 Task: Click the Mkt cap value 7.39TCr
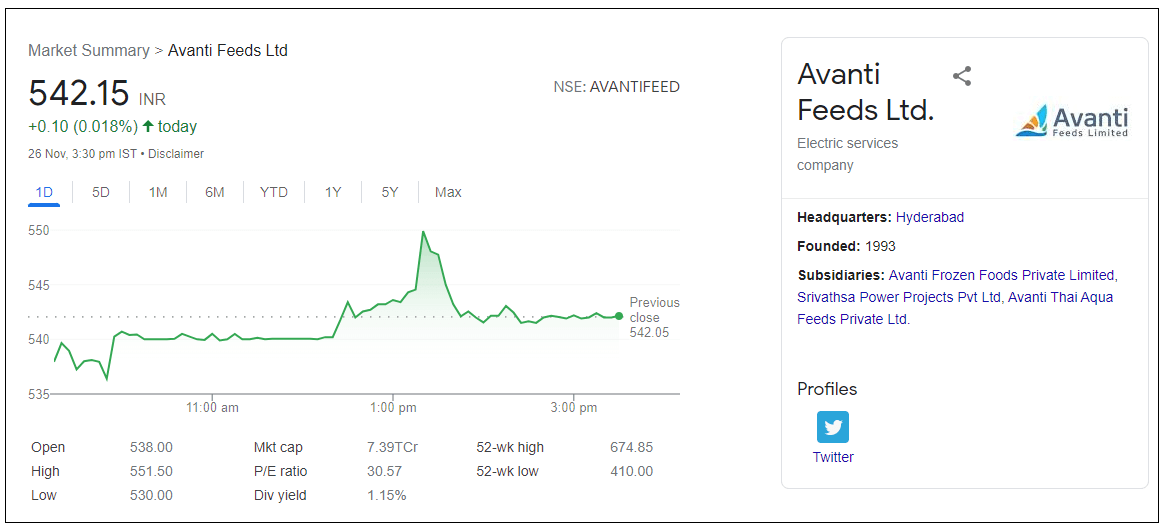tap(393, 447)
